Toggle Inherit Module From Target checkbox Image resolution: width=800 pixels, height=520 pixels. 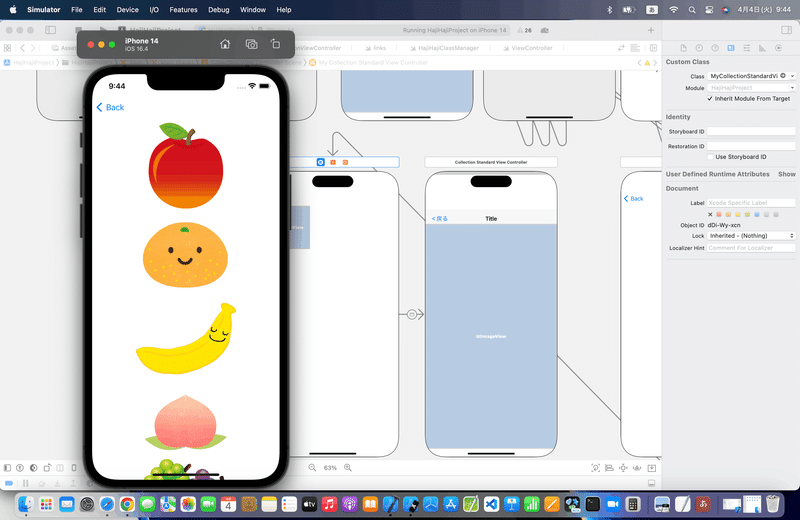(x=710, y=98)
